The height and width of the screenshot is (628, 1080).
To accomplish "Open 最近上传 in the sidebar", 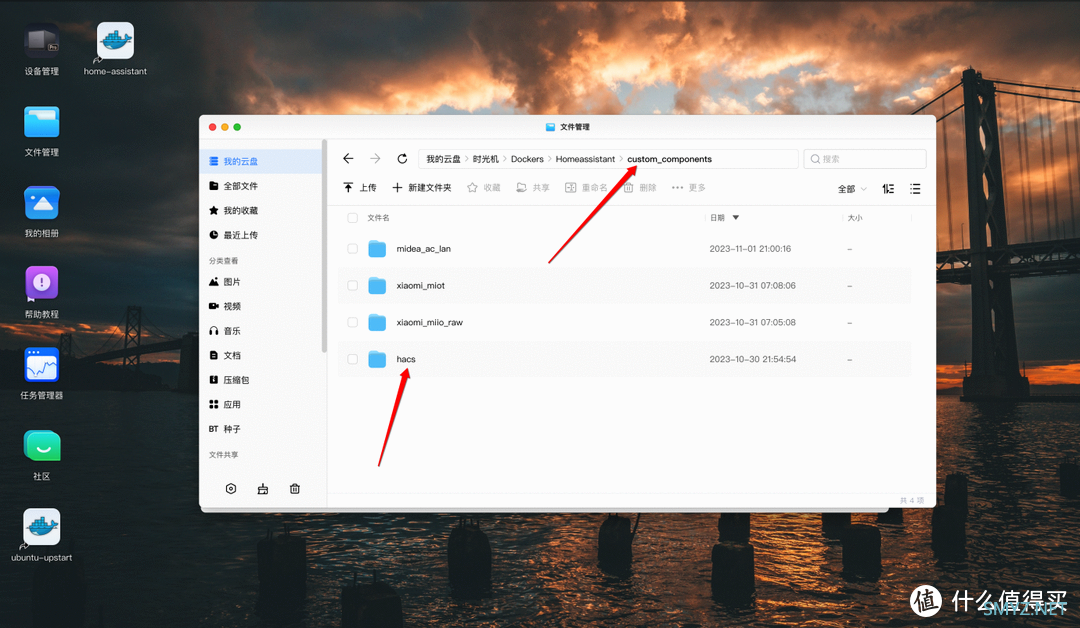I will [x=240, y=235].
